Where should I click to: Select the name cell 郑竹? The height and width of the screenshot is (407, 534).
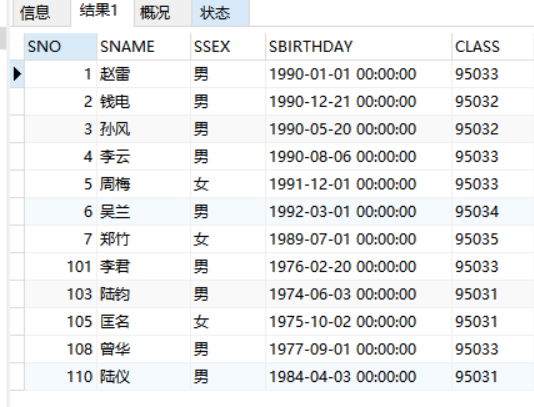pos(144,239)
